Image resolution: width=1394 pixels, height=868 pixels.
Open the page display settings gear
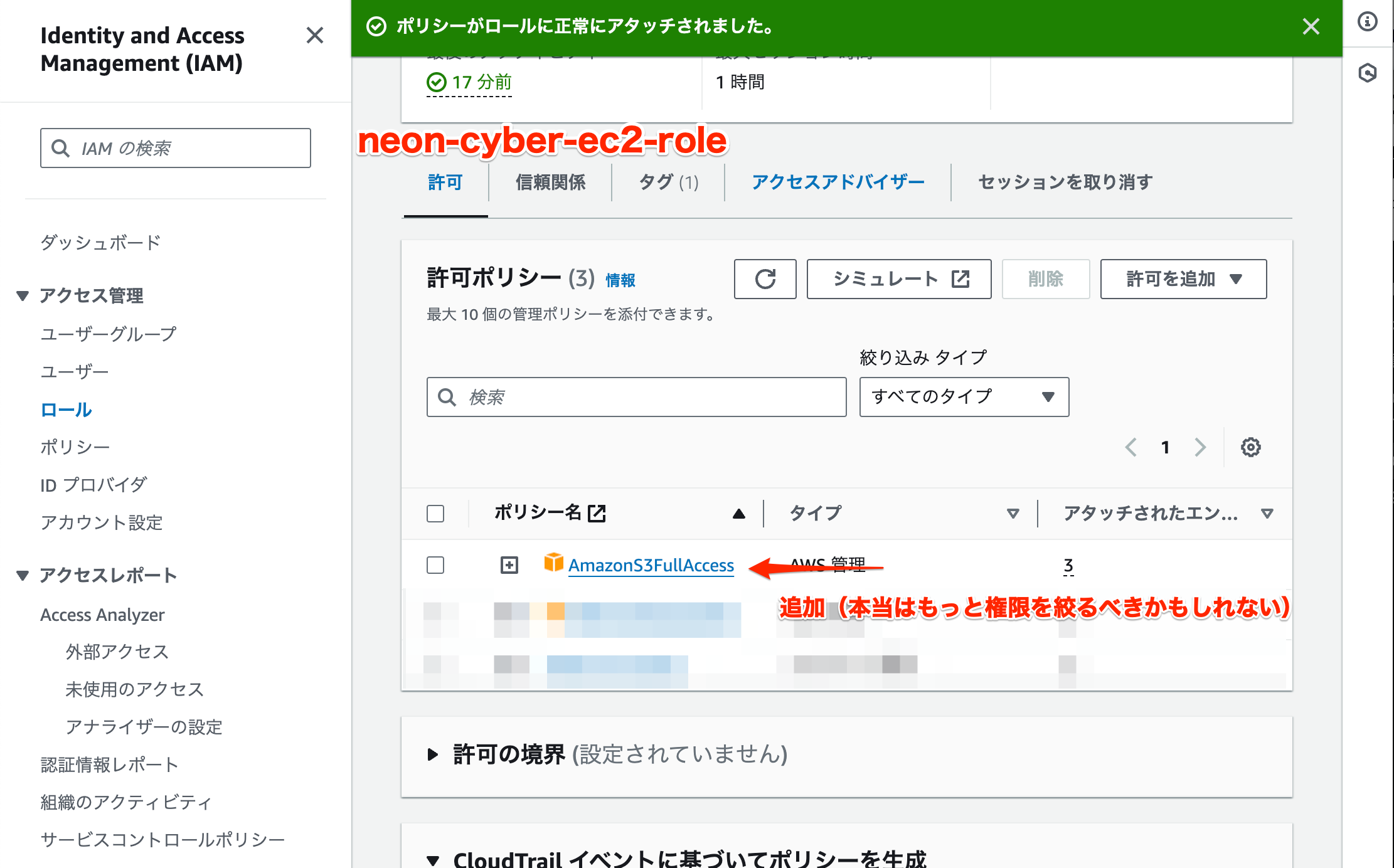point(1251,447)
